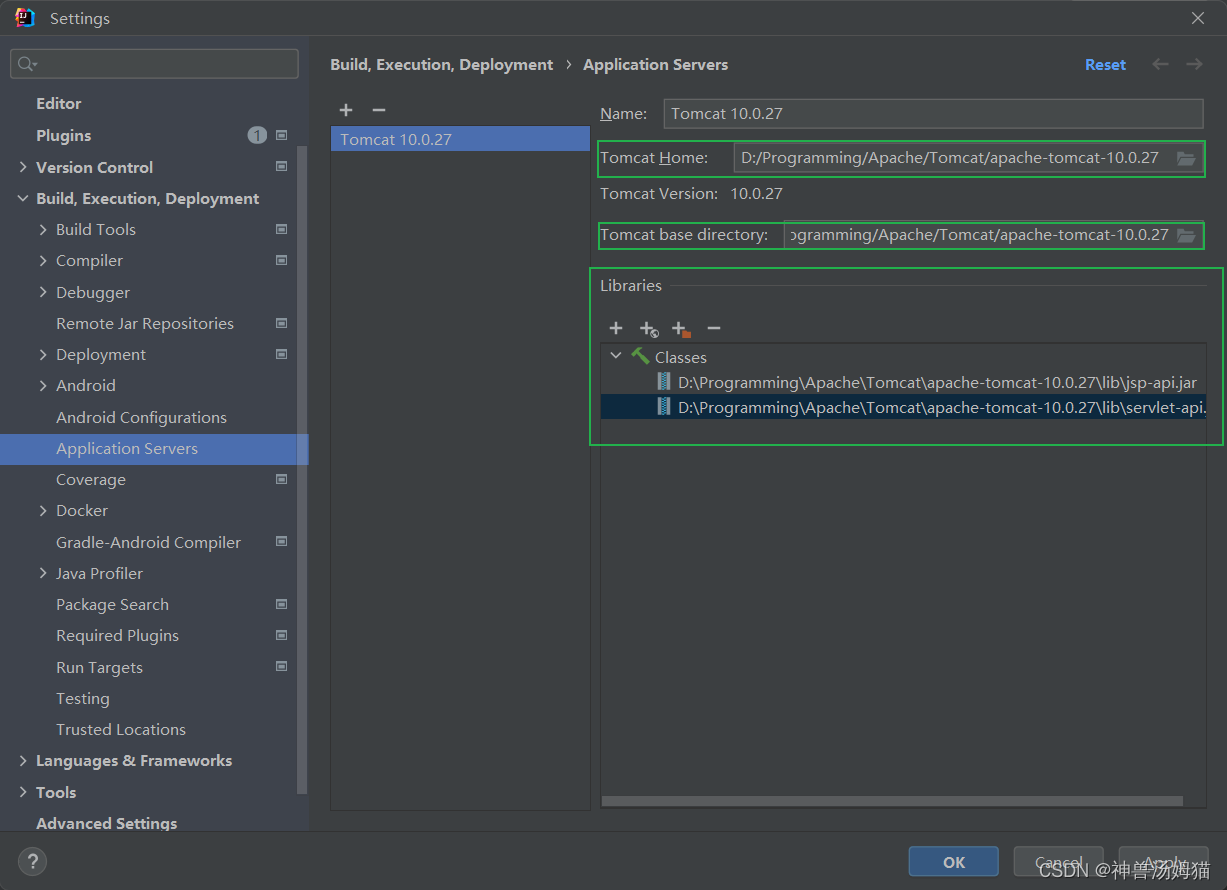
Task: Expand Debugger node
Action: pos(43,292)
